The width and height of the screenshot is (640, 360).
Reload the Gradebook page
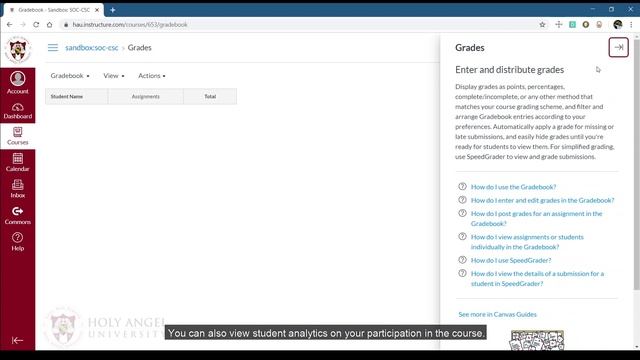tap(36, 24)
